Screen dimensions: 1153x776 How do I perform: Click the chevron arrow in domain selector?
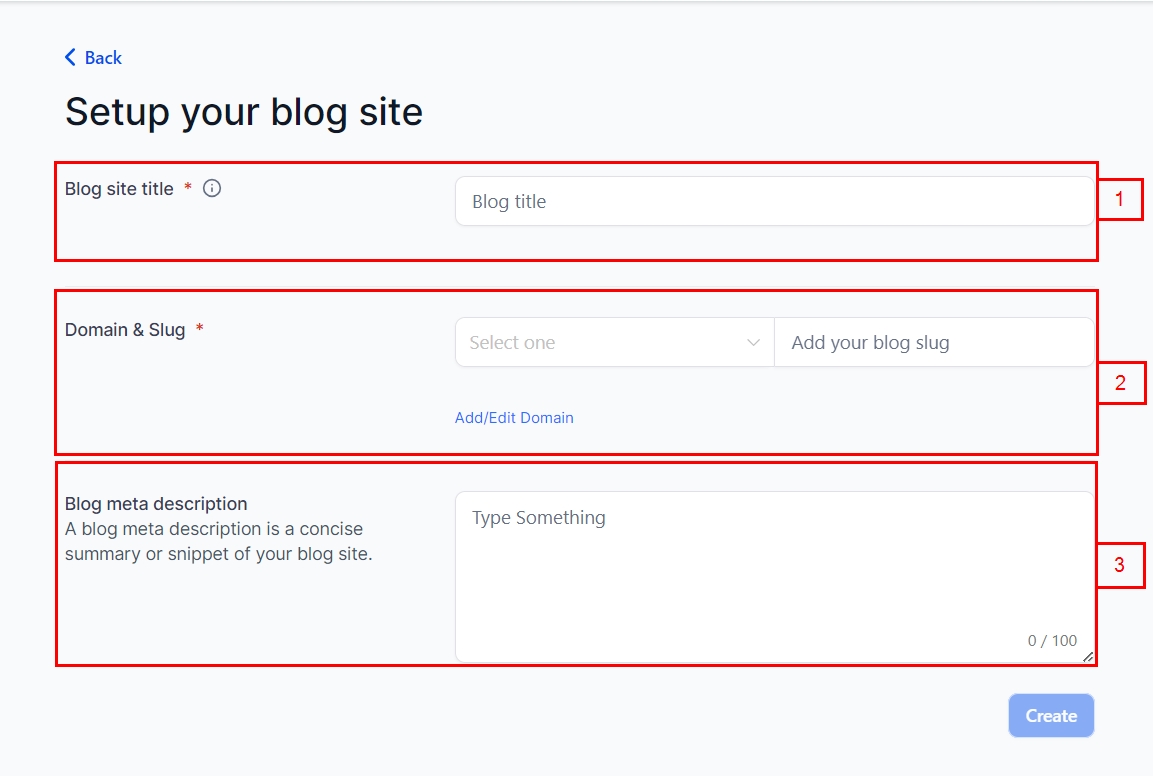[x=754, y=343]
